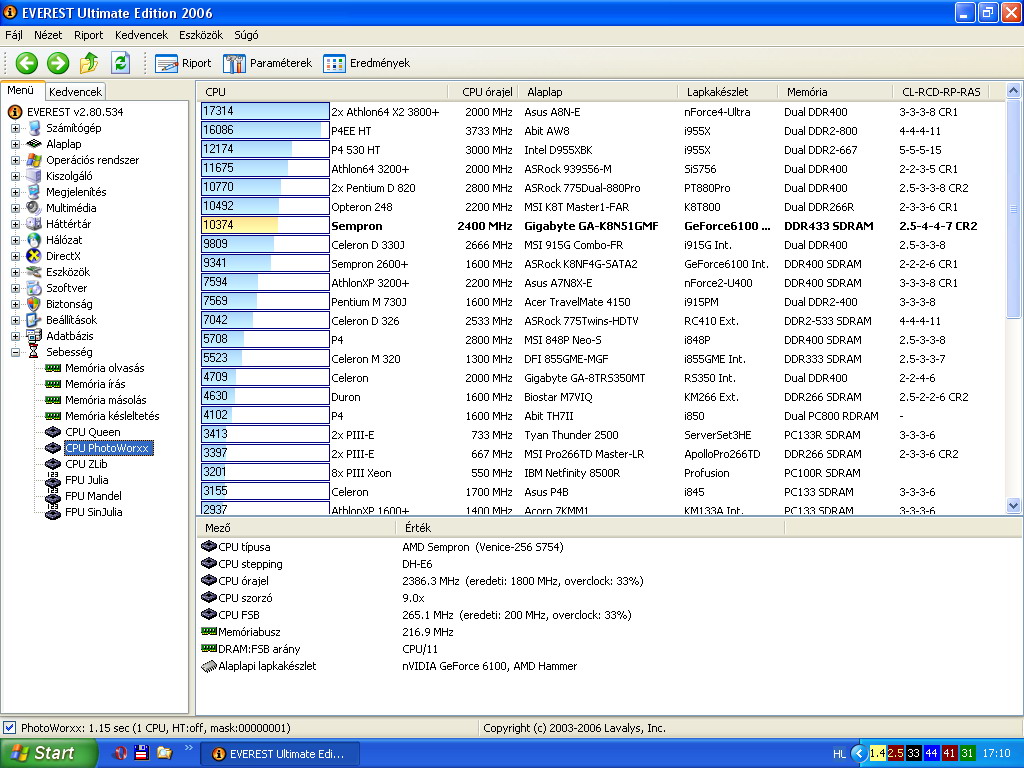Click the green Forward arrow toolbar icon
This screenshot has height=768, width=1024.
pos(58,63)
